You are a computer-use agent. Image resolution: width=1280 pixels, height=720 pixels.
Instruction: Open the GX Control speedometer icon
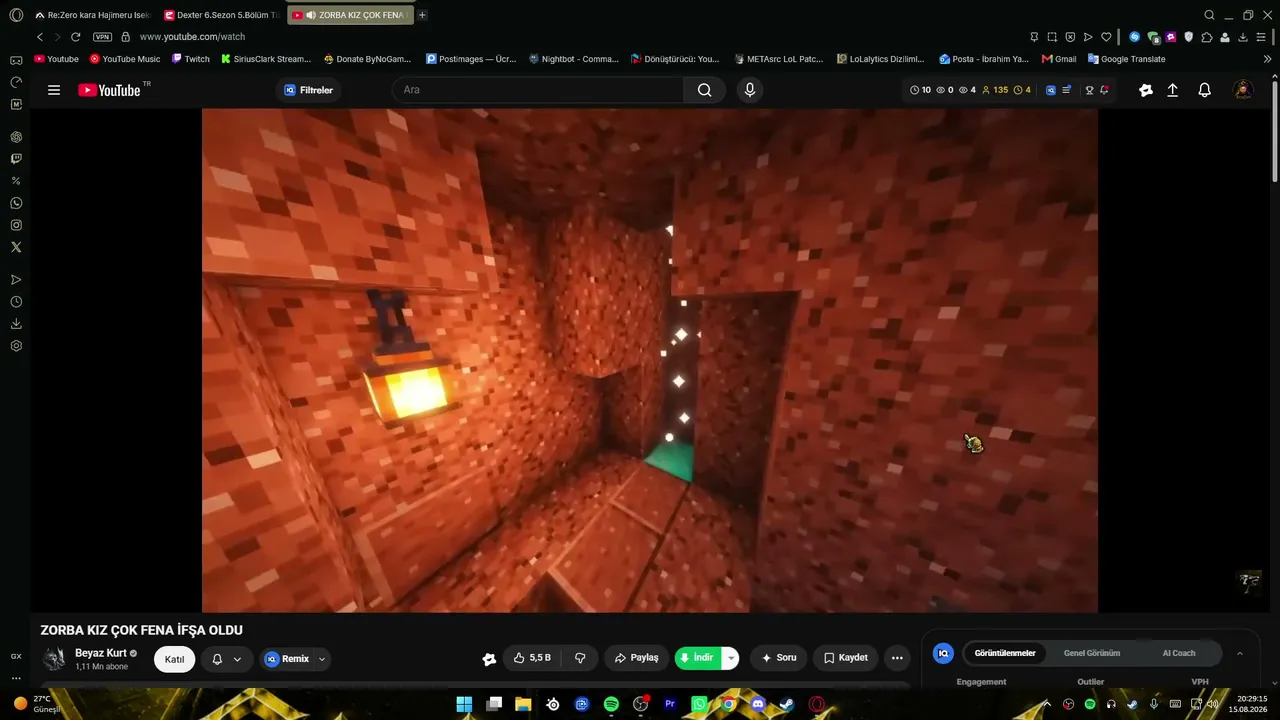16,82
